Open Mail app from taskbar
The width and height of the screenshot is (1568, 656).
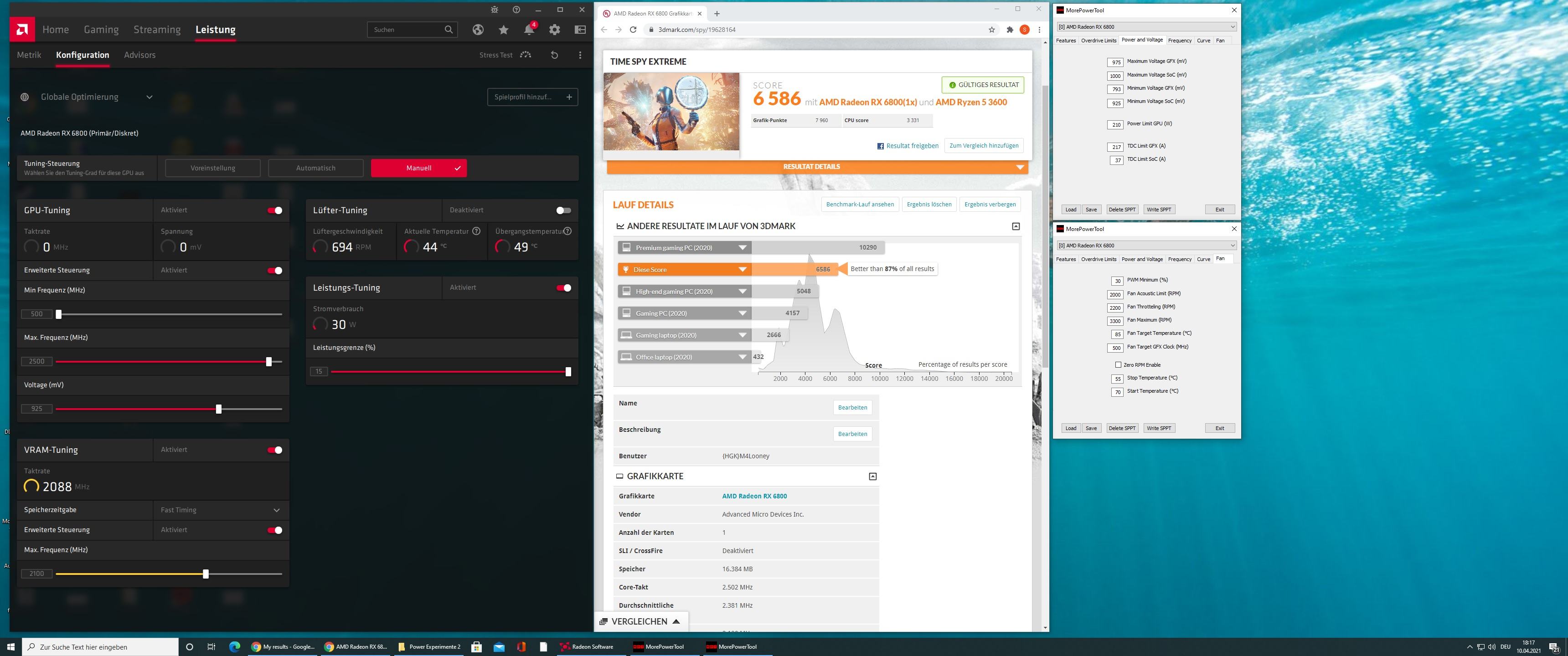499,646
